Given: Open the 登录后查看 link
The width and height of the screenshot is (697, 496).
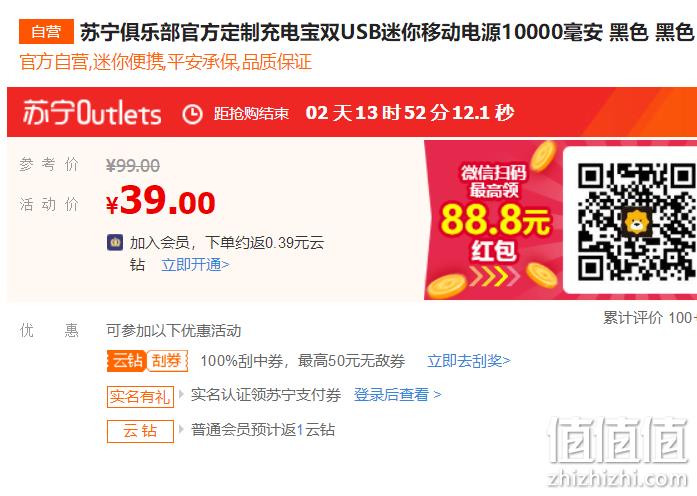Looking at the screenshot, I should [x=397, y=395].
